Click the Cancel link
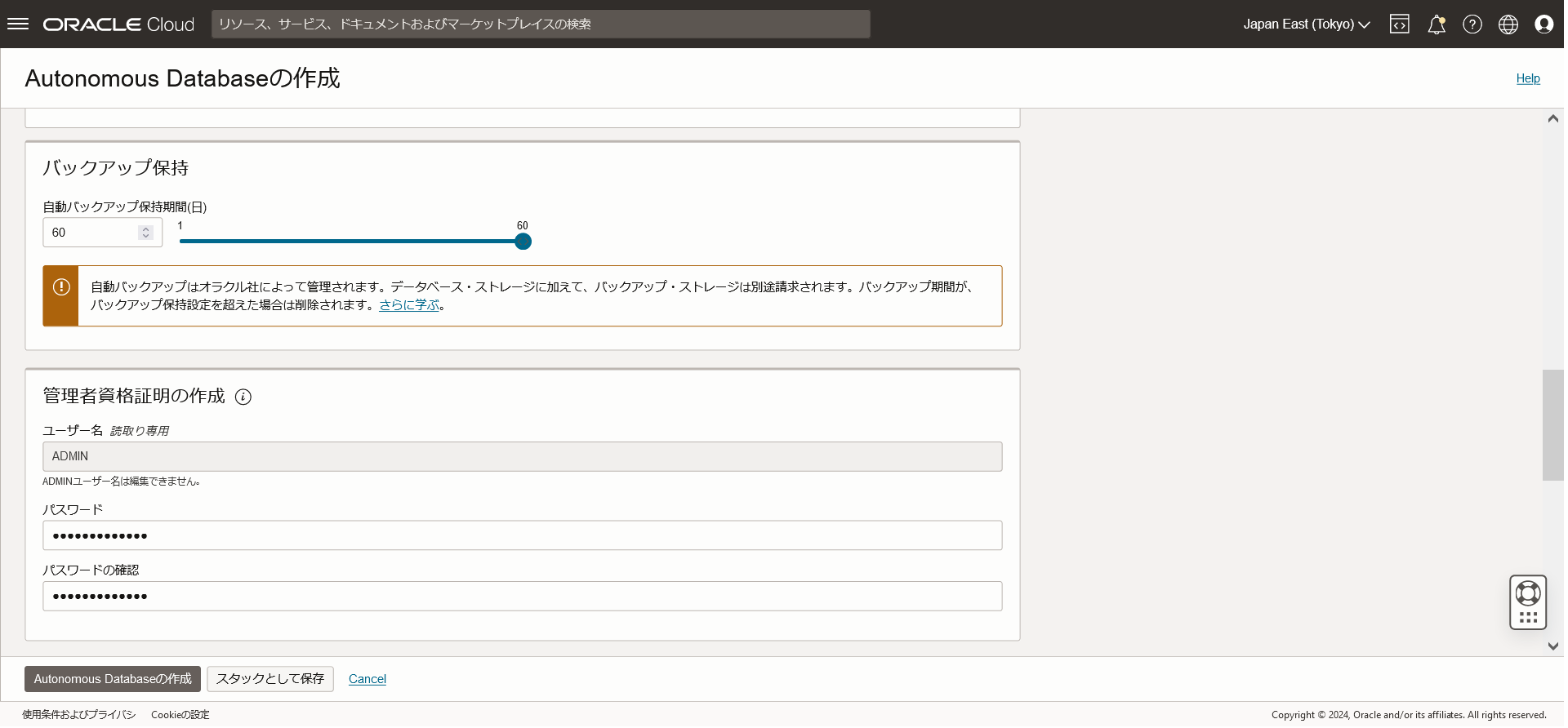1568x728 pixels. (367, 679)
